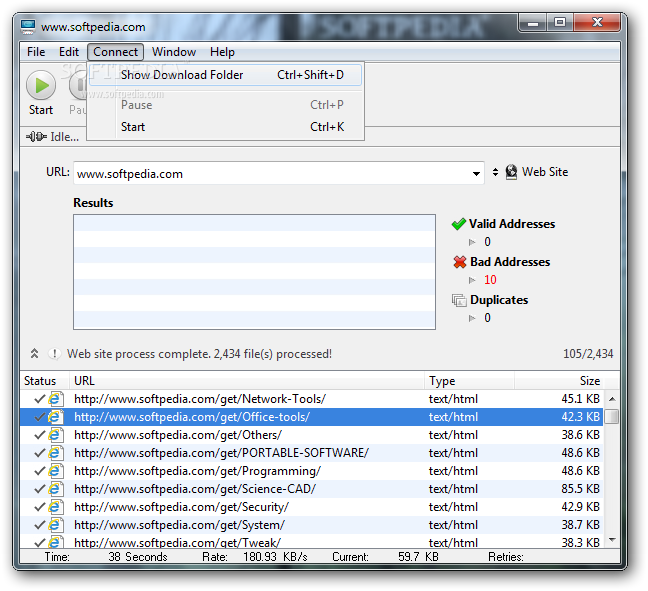Sort list by Type column header
This screenshot has height=591, width=648.
point(470,381)
